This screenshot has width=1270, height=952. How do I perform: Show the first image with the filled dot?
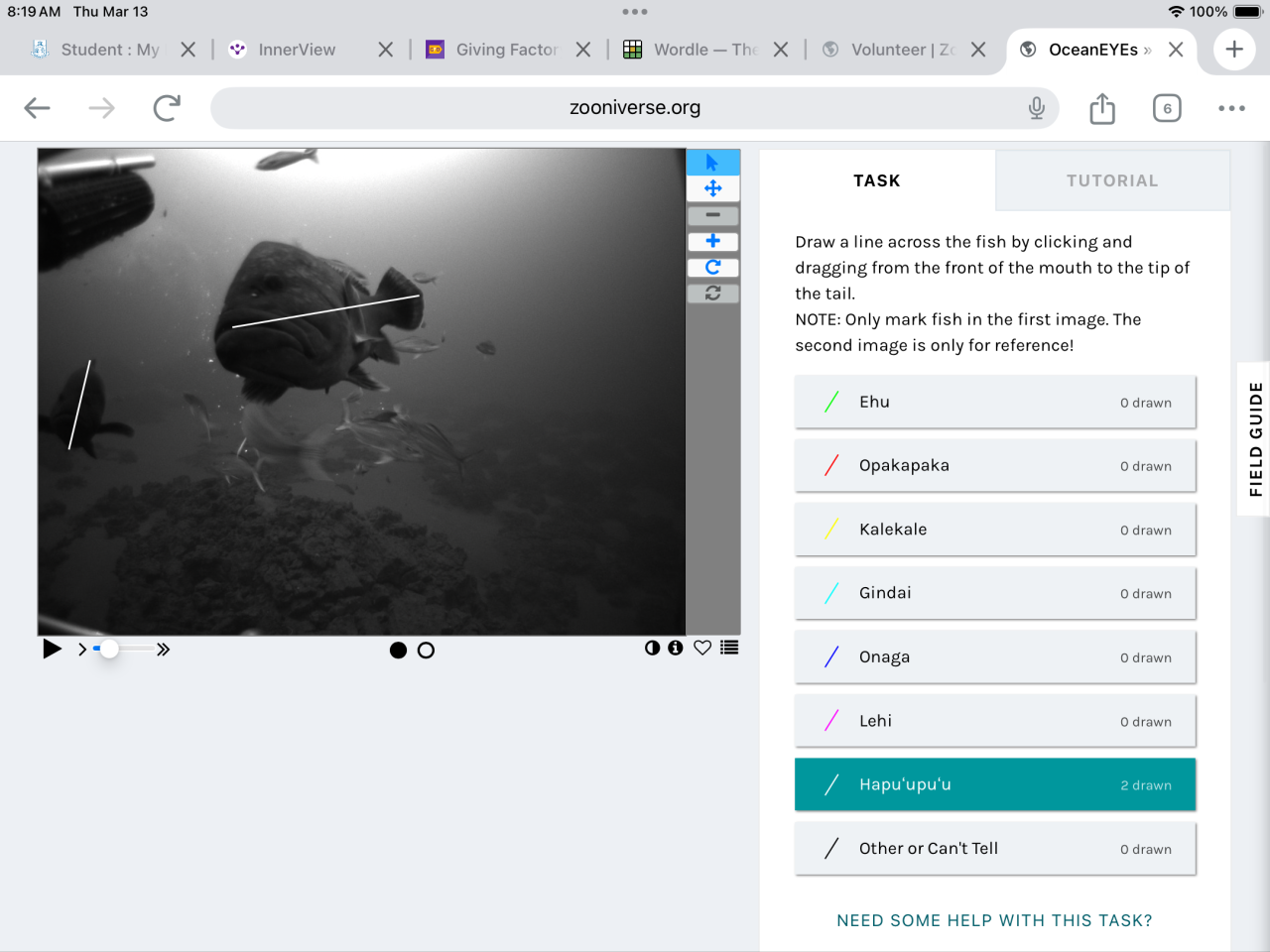tap(398, 651)
